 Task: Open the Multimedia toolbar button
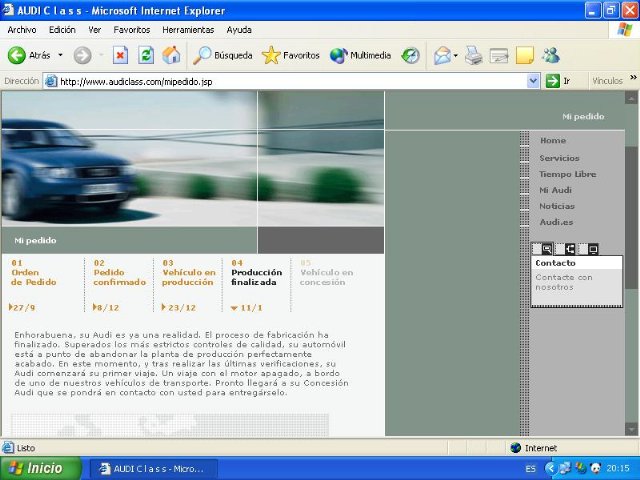click(360, 55)
